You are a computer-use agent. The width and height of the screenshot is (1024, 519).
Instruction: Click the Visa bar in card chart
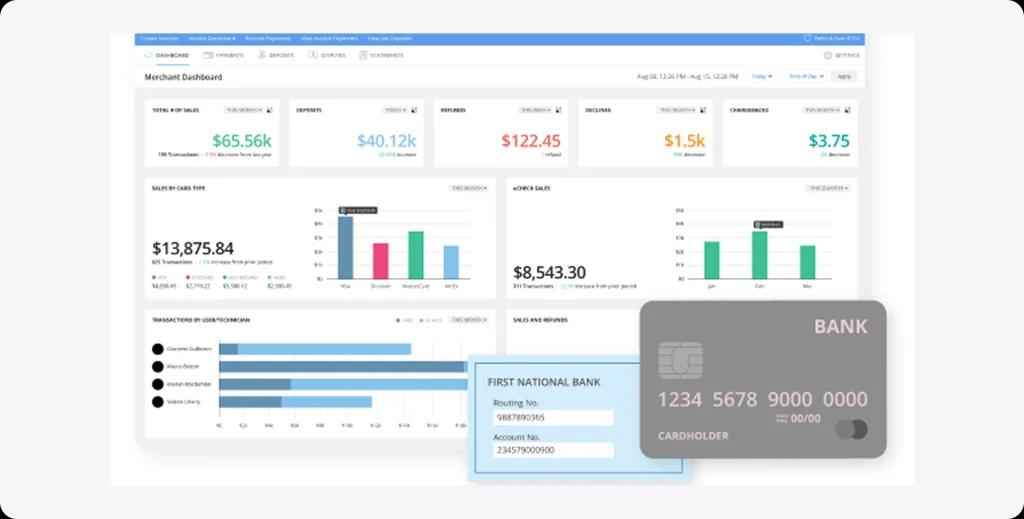[x=345, y=248]
